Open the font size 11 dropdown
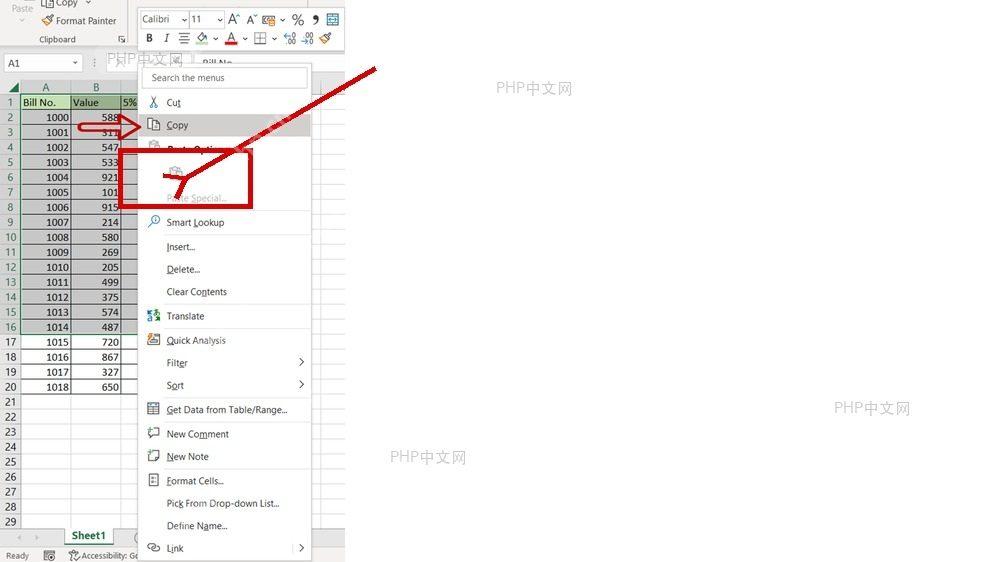This screenshot has width=1000, height=562. [x=219, y=20]
